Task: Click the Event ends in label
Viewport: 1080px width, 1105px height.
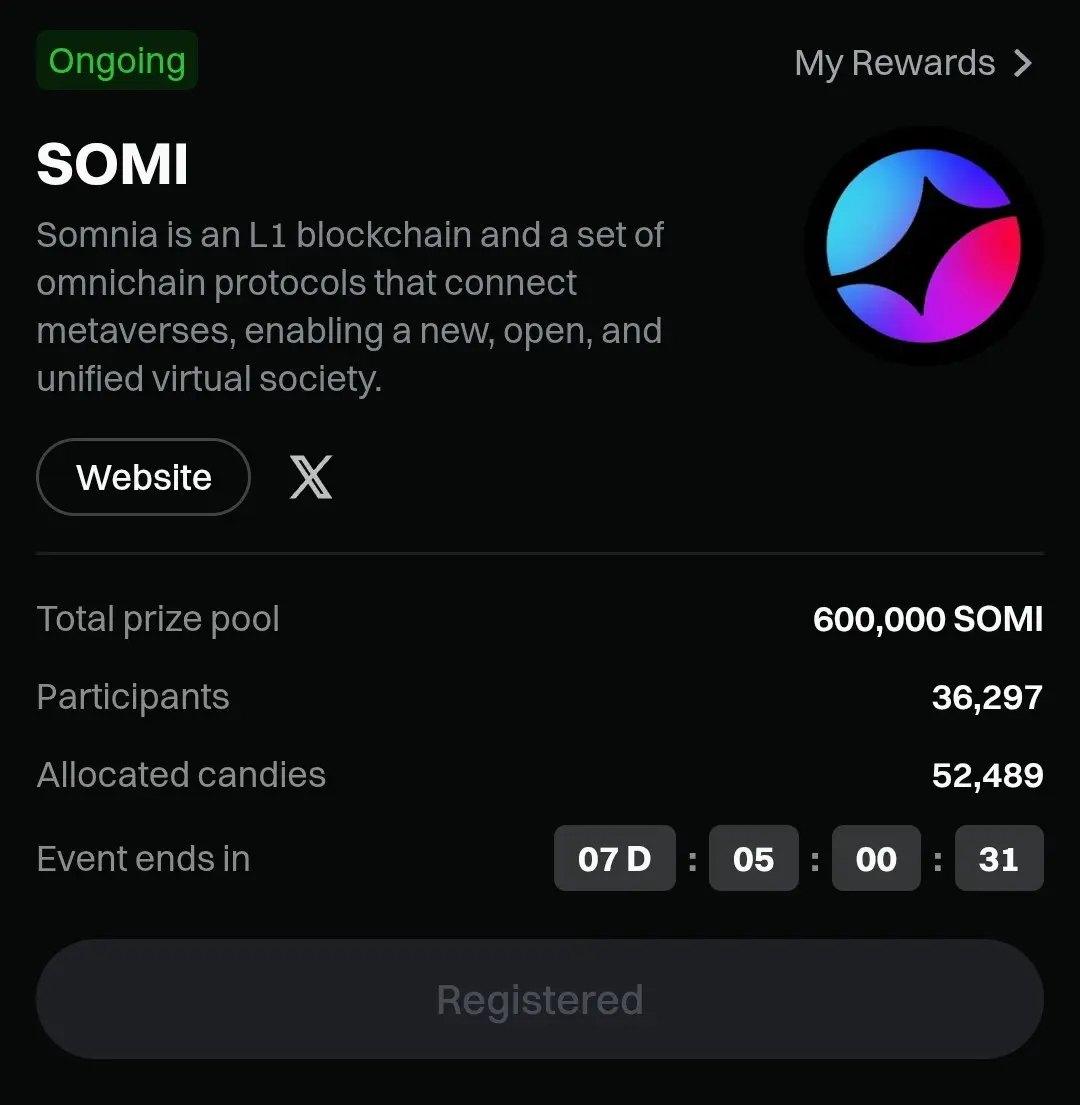Action: click(144, 858)
